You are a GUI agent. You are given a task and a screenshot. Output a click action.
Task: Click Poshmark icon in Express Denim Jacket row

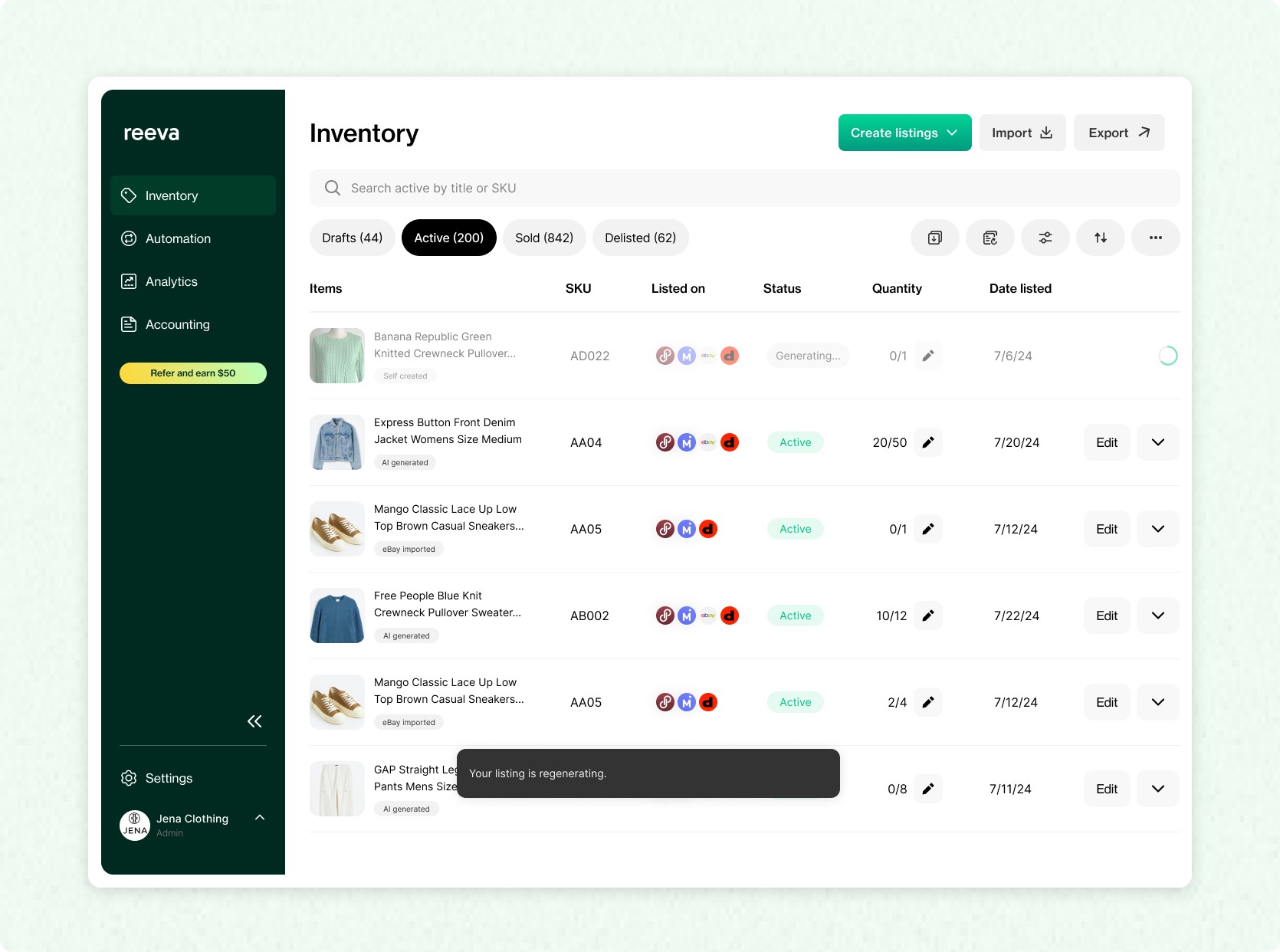tap(665, 442)
